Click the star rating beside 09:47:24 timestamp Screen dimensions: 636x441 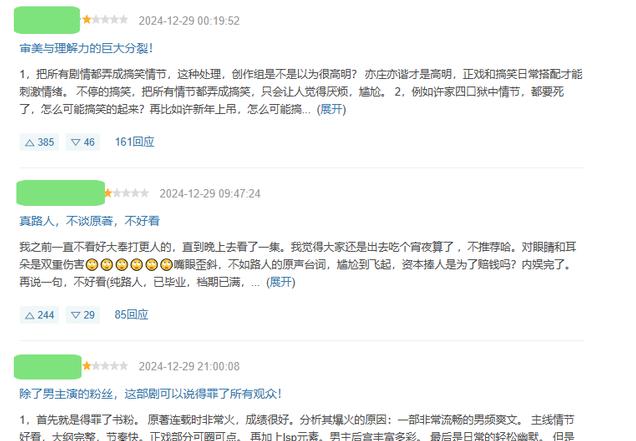pos(126,193)
